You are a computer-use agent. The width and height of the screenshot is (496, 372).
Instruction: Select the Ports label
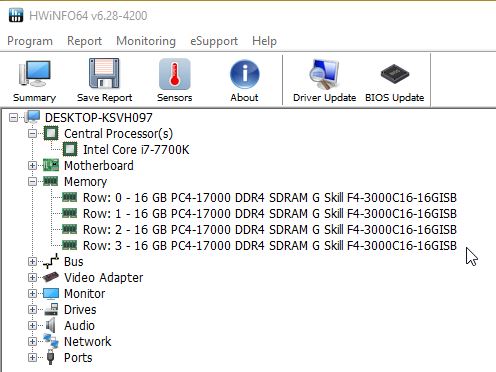[x=78, y=358]
